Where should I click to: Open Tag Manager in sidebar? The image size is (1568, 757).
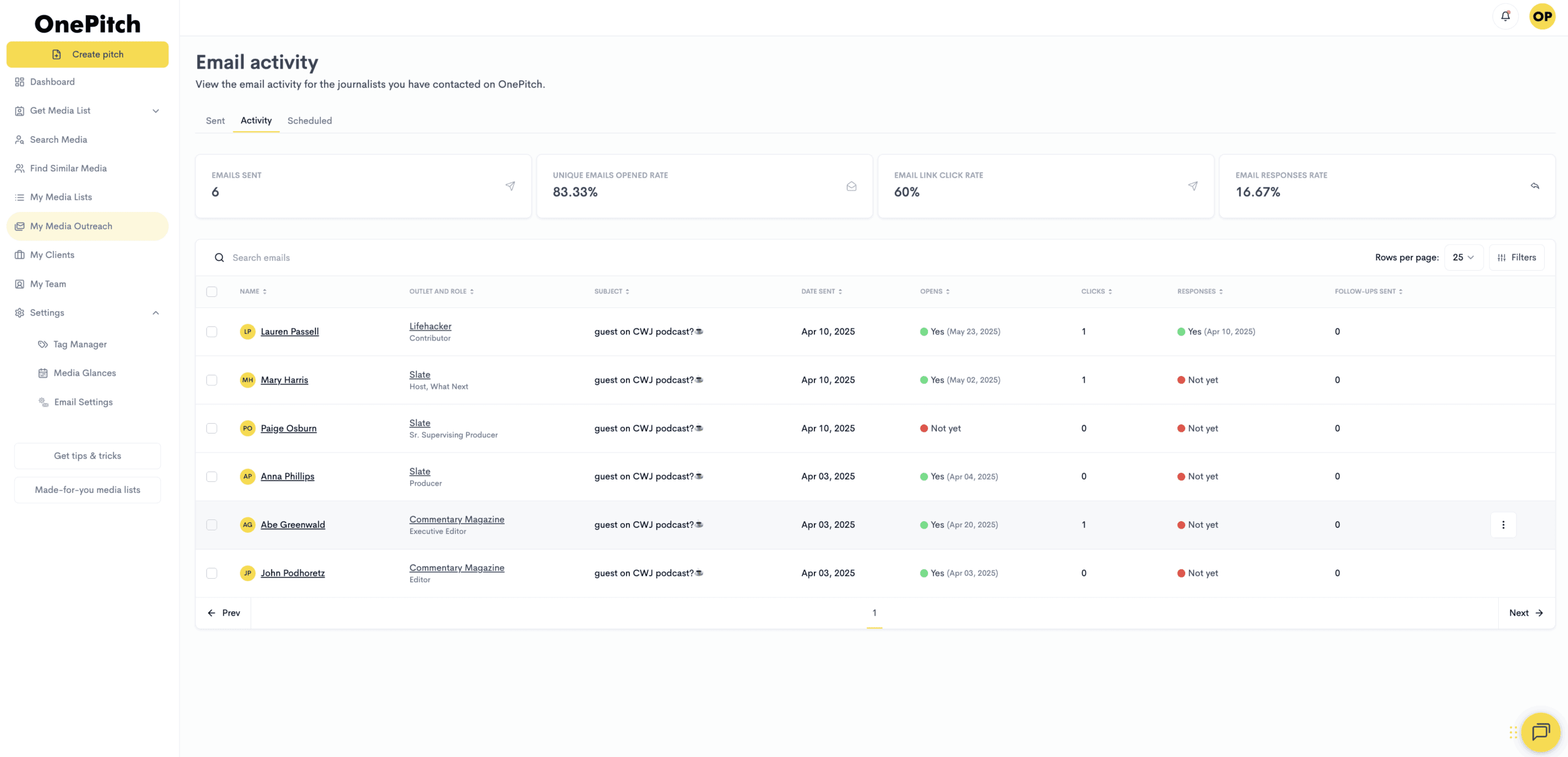tap(80, 344)
